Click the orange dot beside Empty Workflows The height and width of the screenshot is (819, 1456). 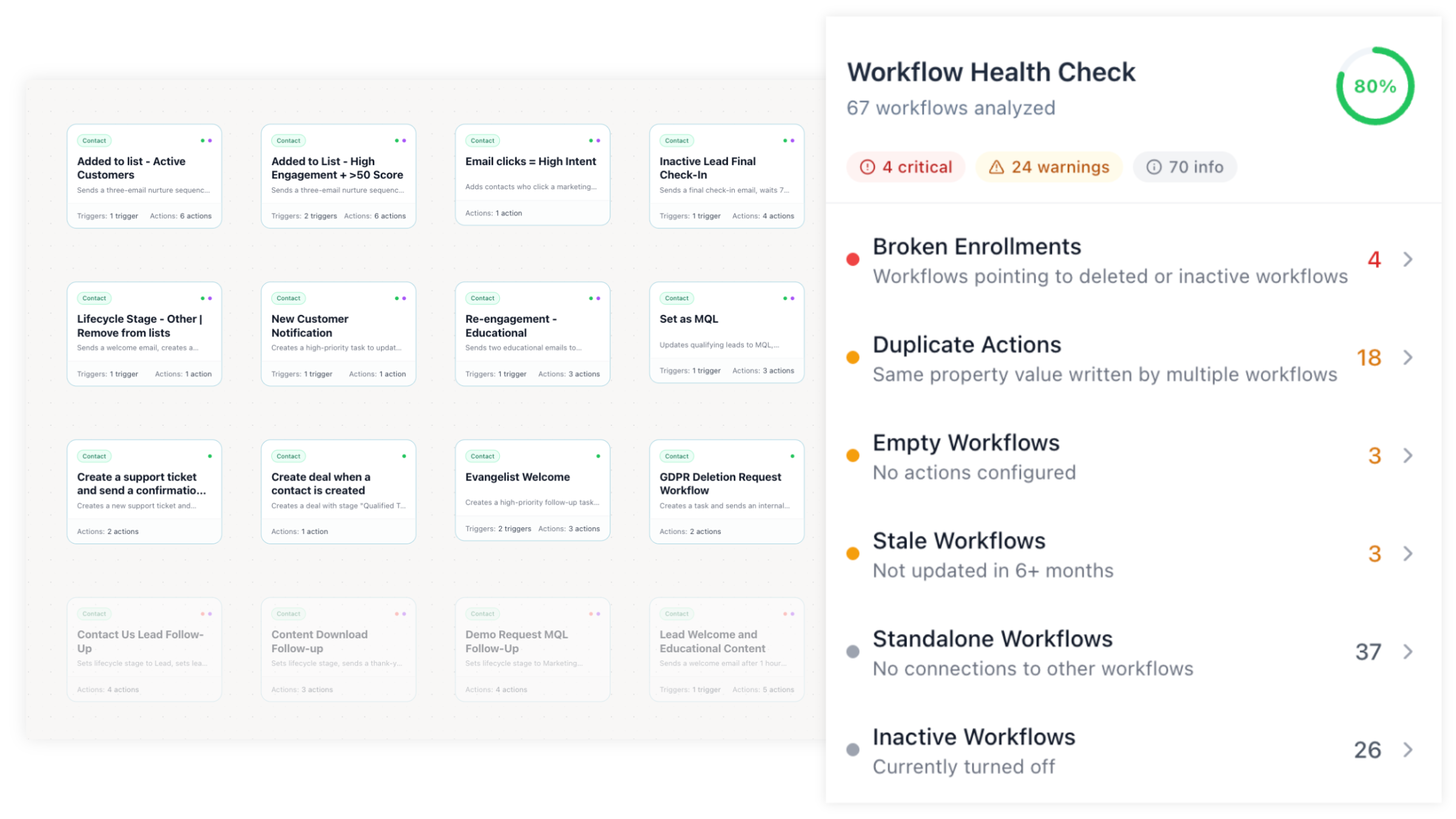point(853,456)
